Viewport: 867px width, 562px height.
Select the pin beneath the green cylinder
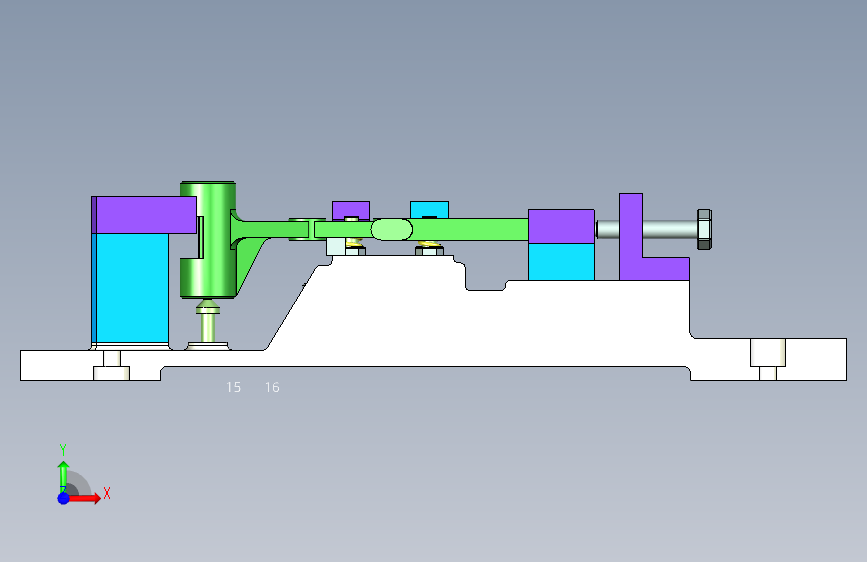click(x=208, y=325)
